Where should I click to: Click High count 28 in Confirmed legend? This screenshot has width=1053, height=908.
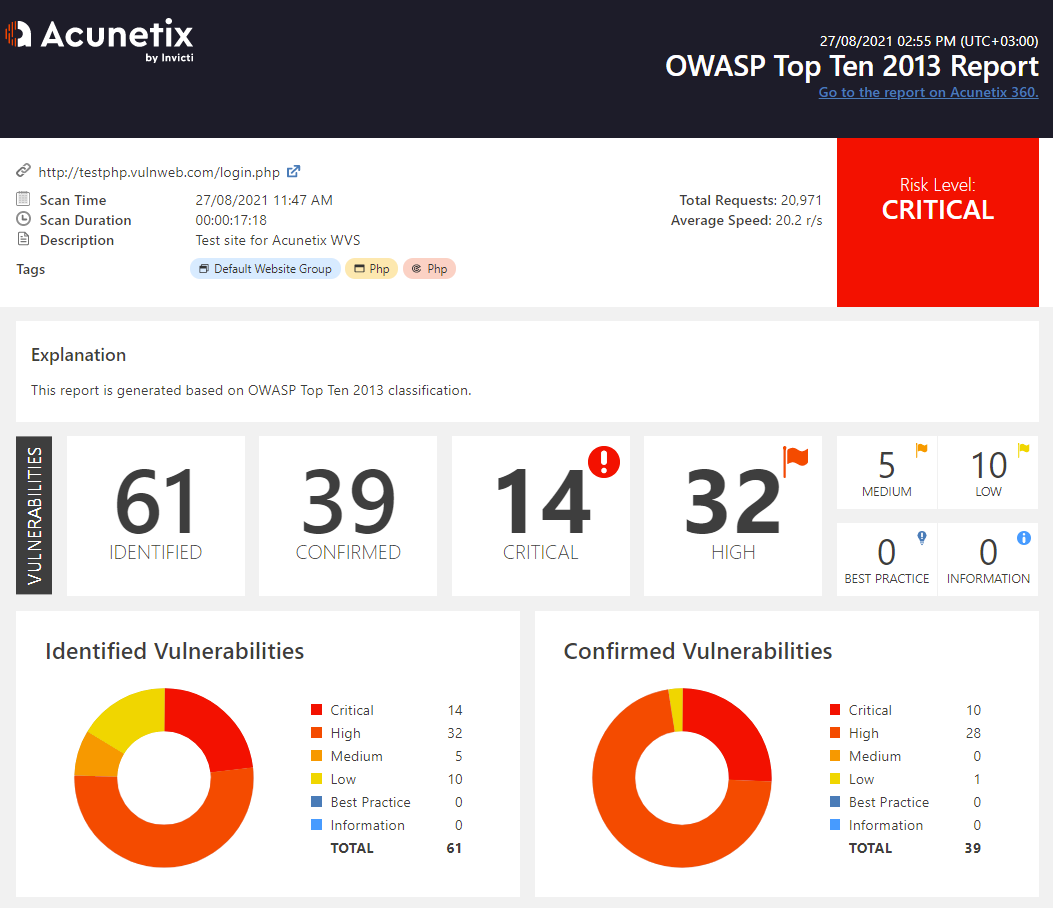(x=973, y=733)
